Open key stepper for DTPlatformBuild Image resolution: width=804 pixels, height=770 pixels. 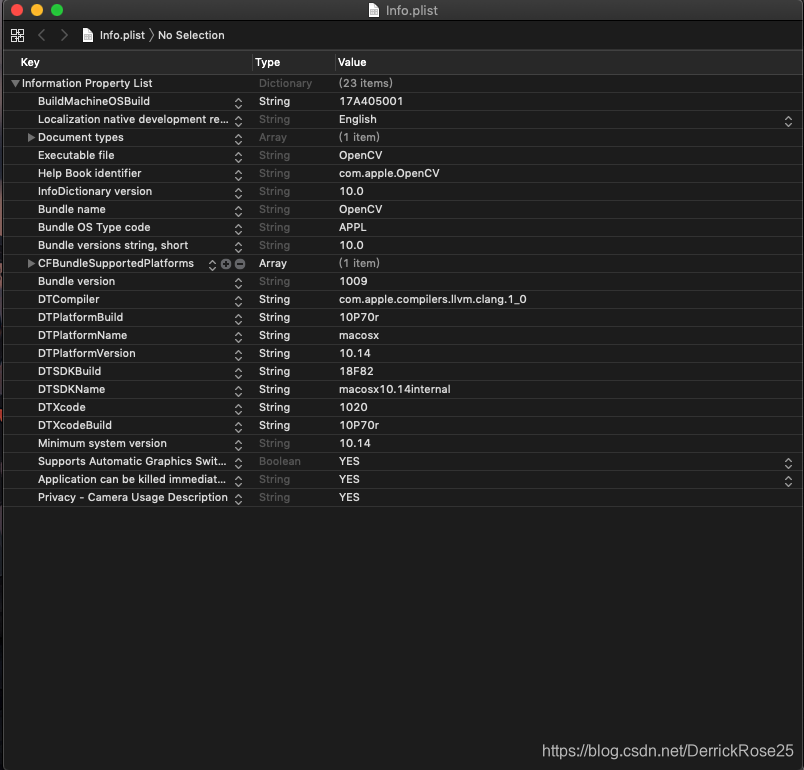pos(238,319)
